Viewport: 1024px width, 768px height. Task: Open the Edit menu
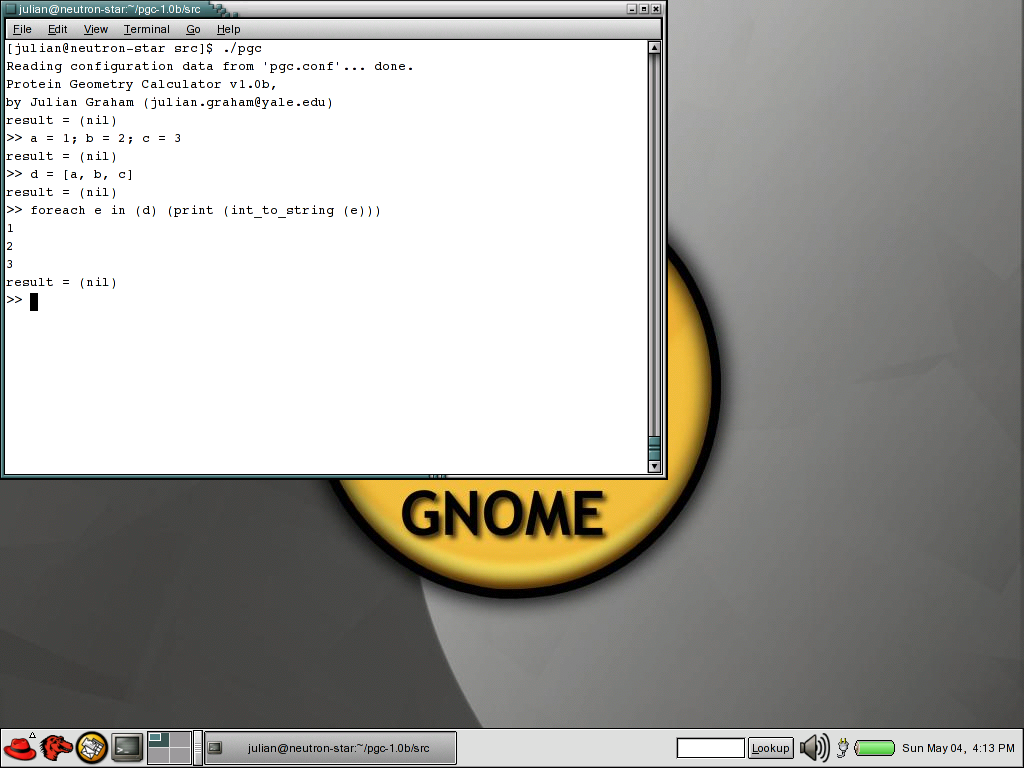point(57,29)
